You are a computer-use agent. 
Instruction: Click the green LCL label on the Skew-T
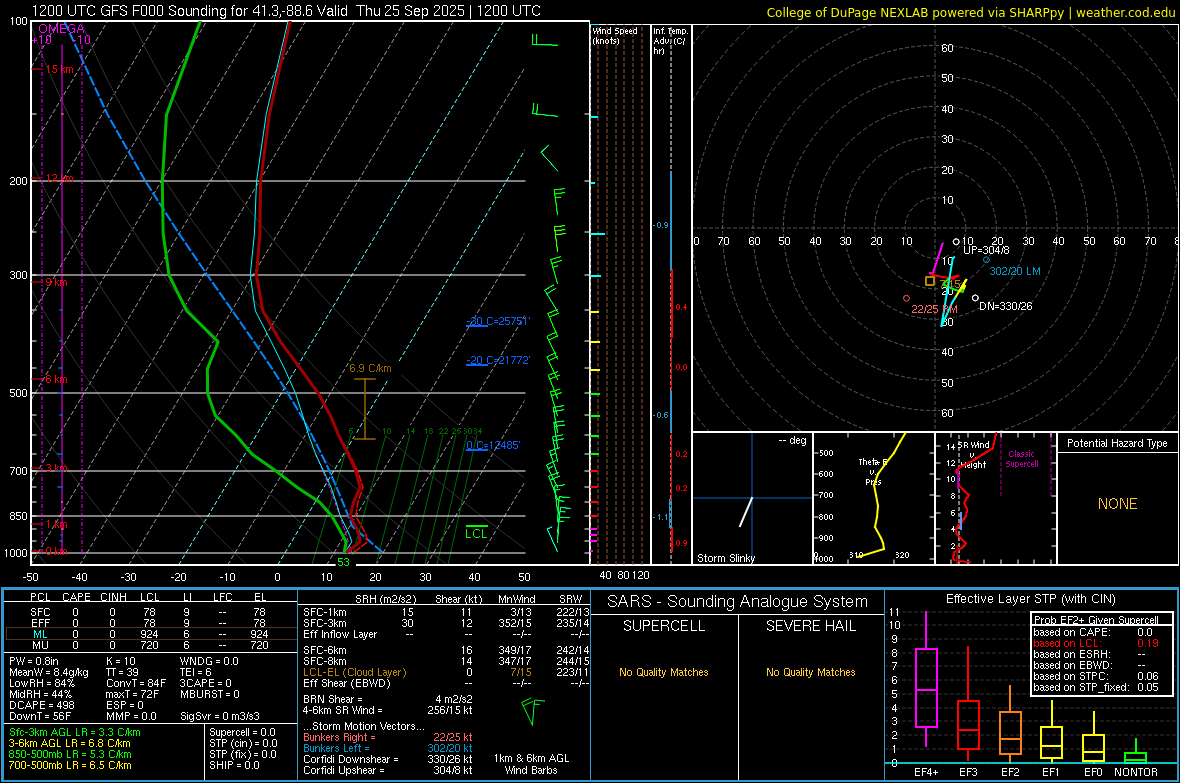click(x=476, y=533)
